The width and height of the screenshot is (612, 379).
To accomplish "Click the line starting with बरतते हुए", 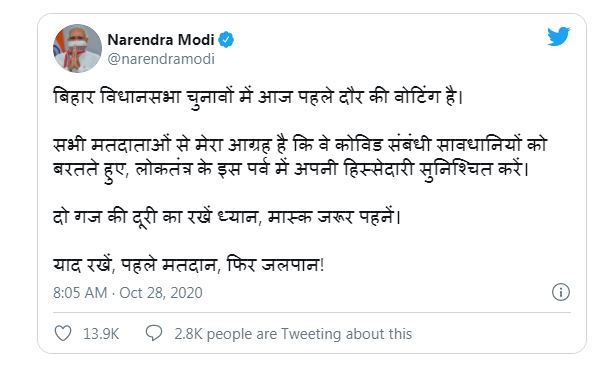I will coord(291,170).
